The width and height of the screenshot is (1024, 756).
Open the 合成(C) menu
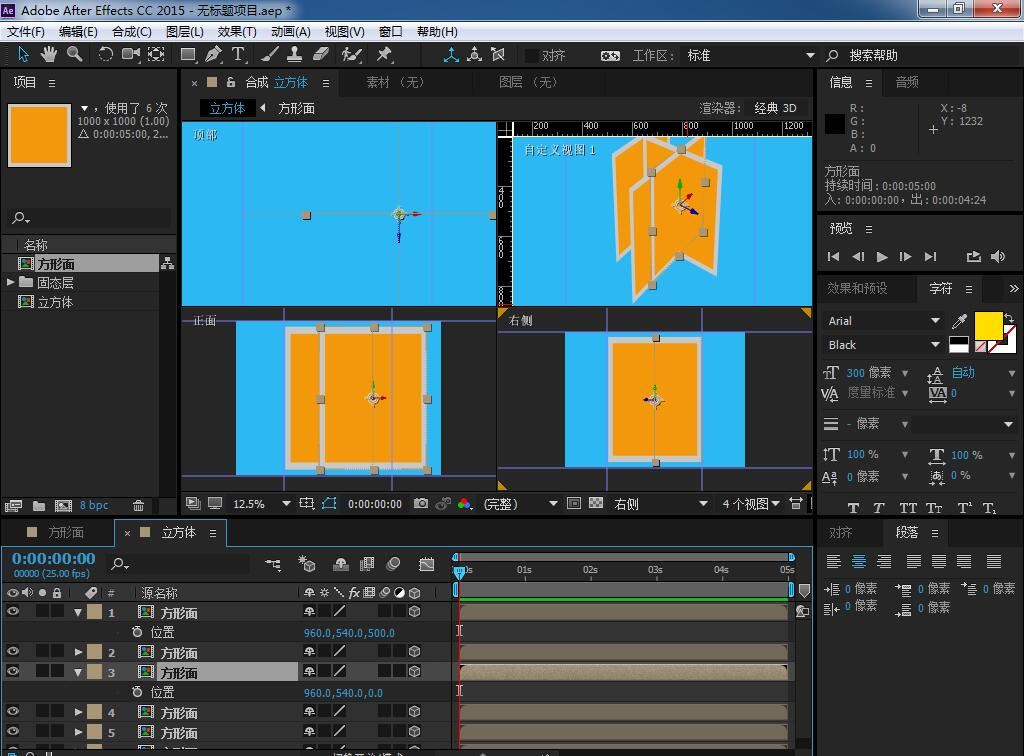coord(131,32)
